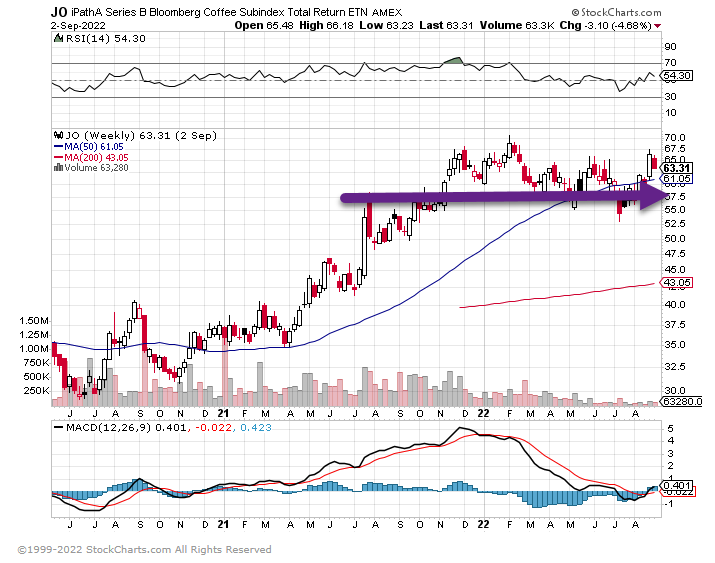
Task: Click the boxed 54.30 RSI value tag
Action: (678, 76)
